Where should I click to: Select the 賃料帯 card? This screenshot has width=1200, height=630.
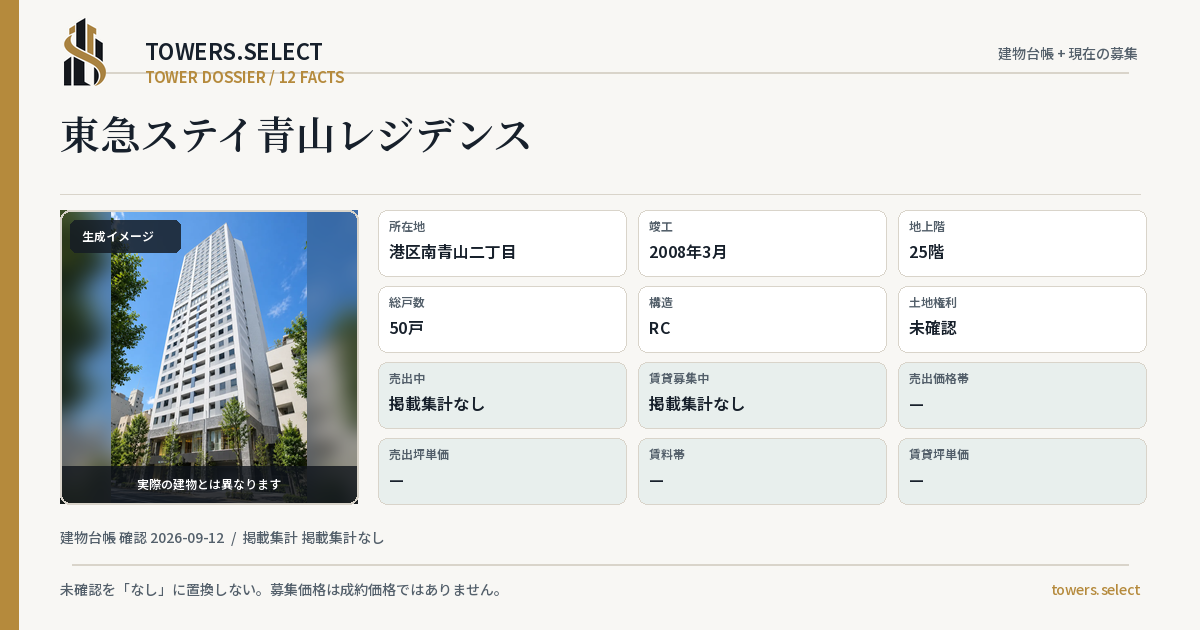[x=762, y=471]
